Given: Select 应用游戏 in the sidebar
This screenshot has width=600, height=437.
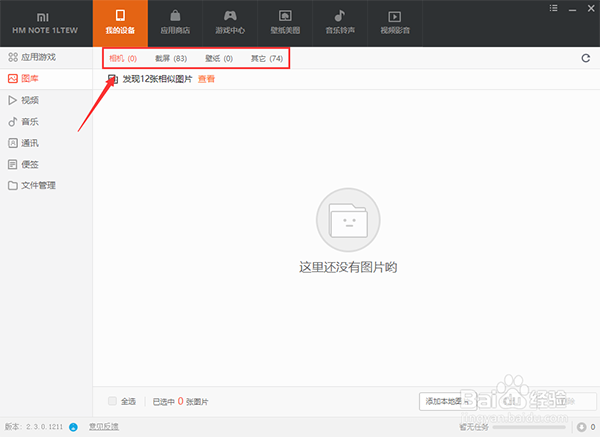Looking at the screenshot, I should [x=38, y=57].
